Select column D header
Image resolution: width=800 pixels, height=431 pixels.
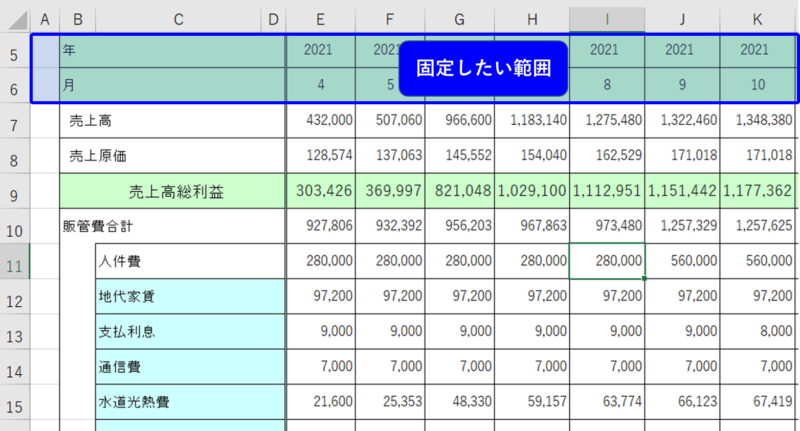(x=273, y=20)
